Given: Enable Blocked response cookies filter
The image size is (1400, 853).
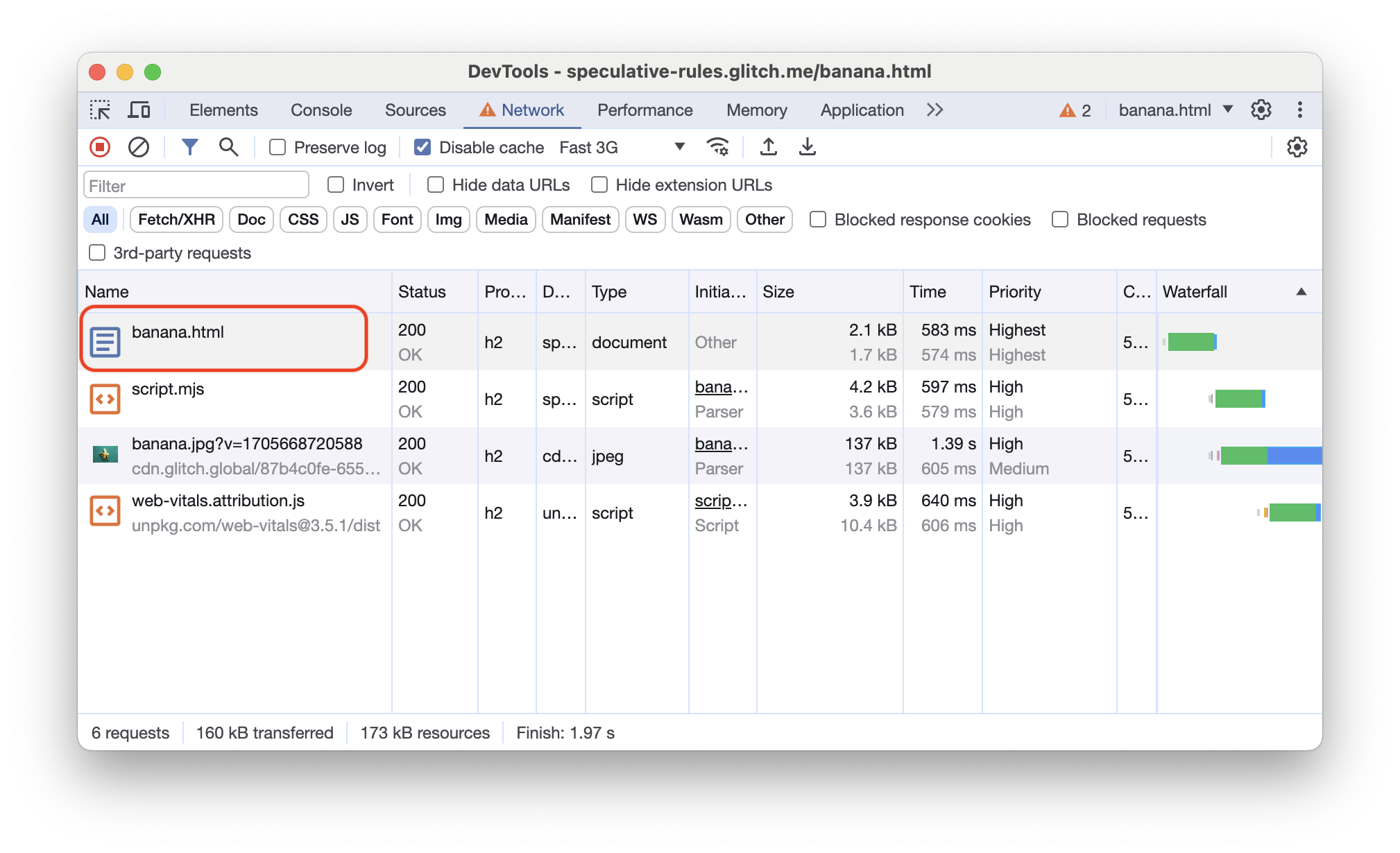Looking at the screenshot, I should coord(818,219).
